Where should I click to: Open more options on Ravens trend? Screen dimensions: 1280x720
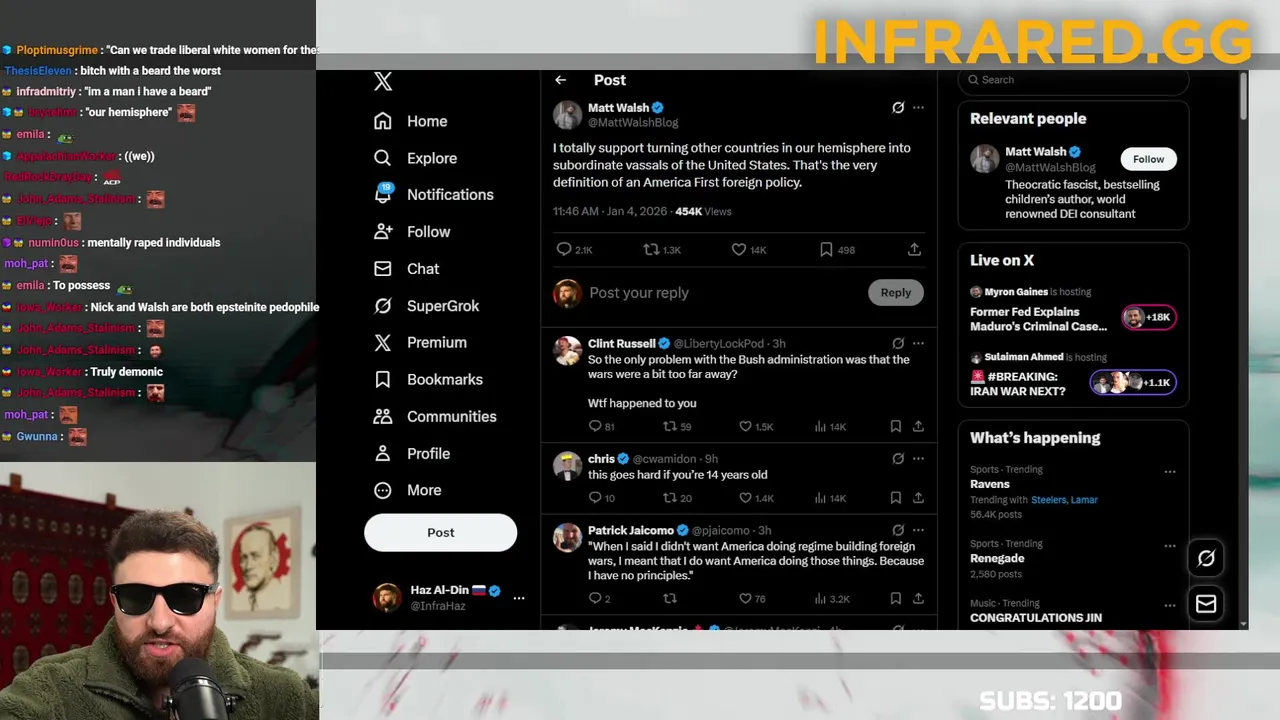1170,472
